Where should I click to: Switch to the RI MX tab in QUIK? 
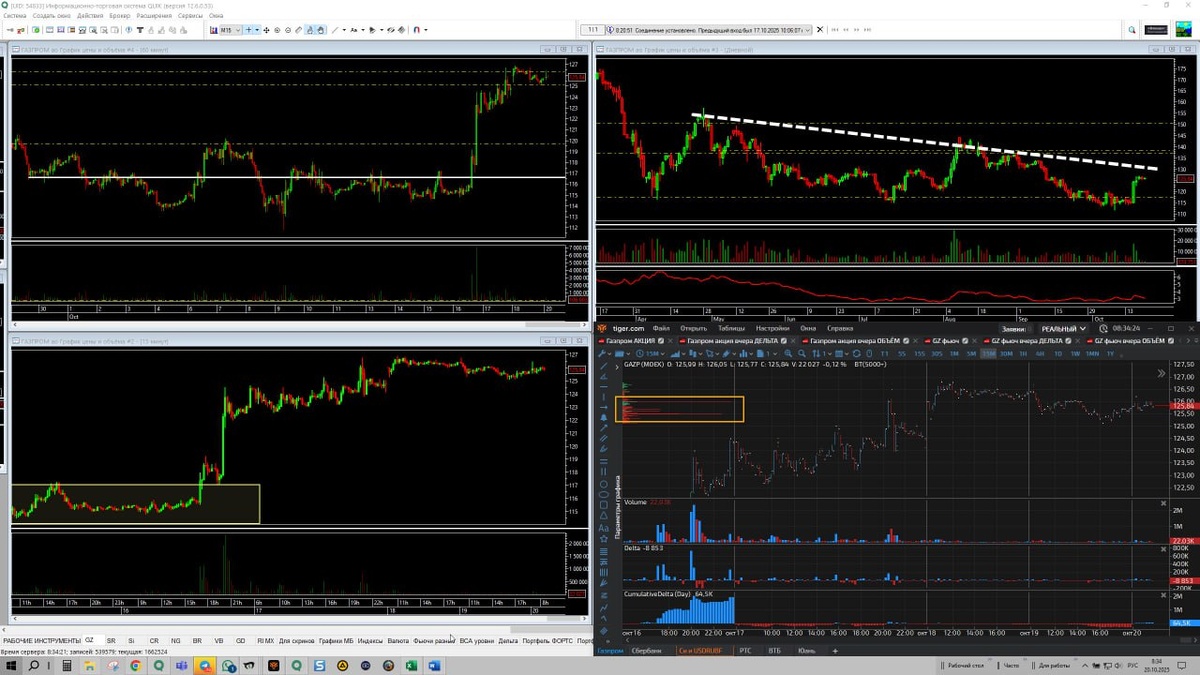click(x=265, y=640)
